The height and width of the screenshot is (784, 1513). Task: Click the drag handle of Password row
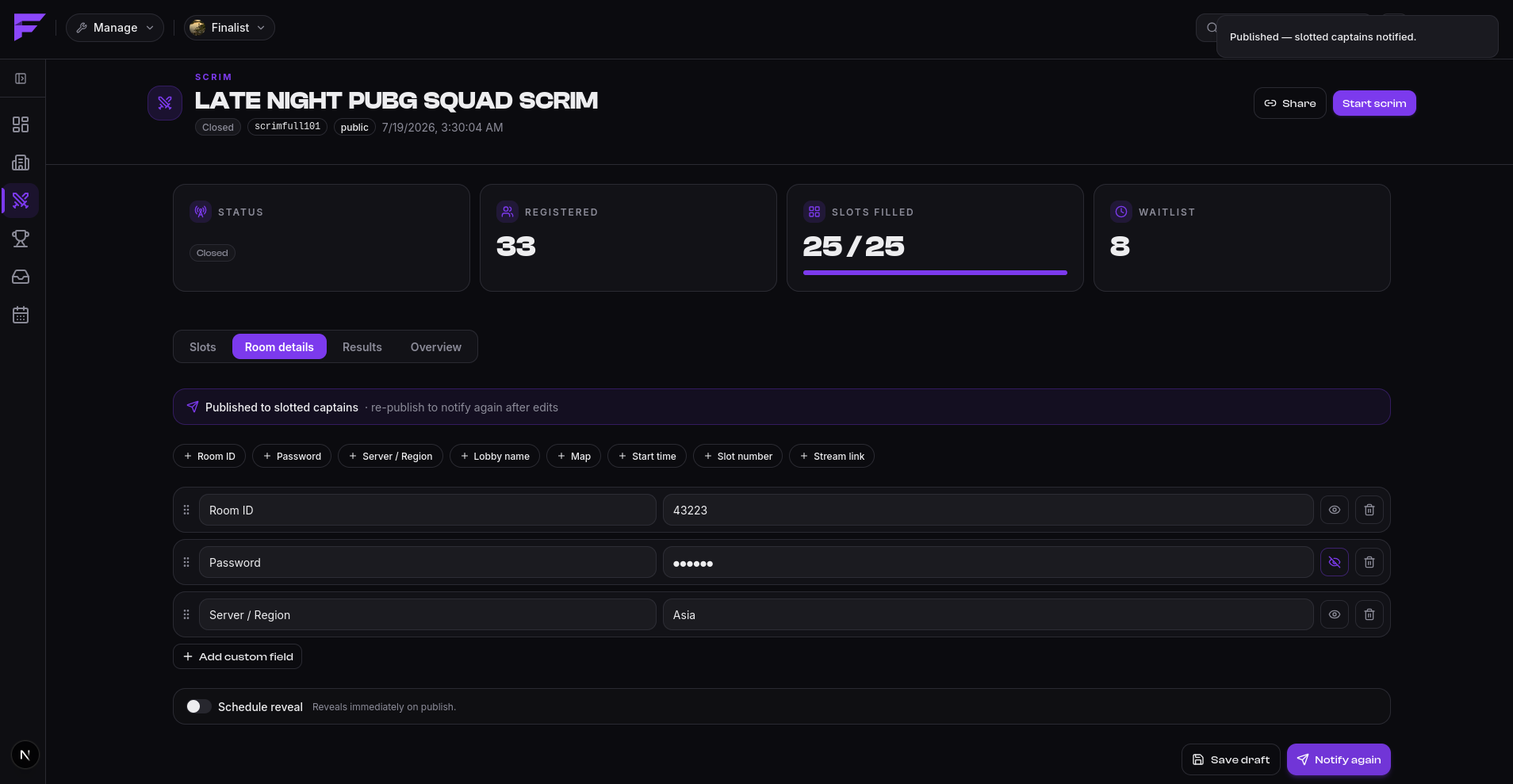point(186,562)
